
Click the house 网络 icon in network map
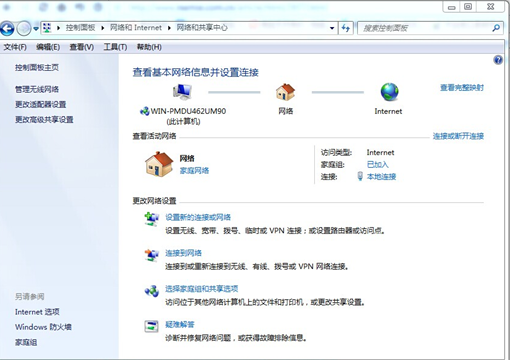(x=285, y=92)
